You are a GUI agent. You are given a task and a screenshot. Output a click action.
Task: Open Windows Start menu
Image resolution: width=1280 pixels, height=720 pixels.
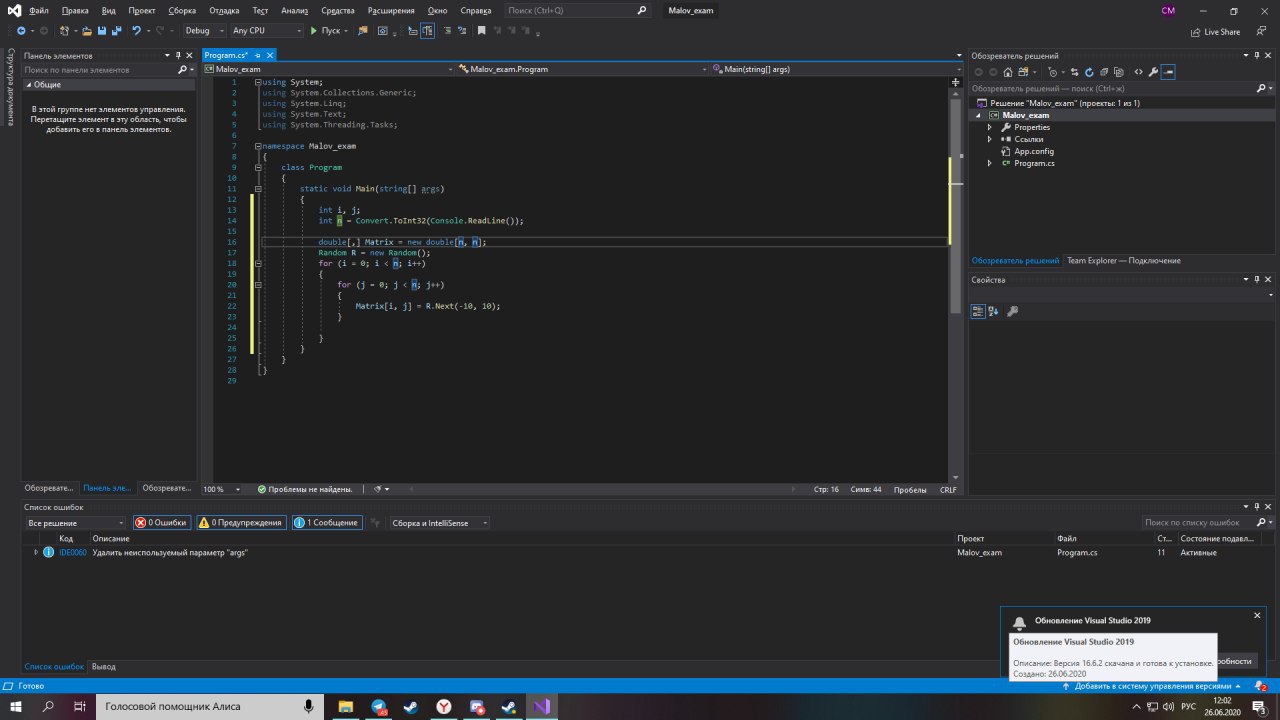click(x=16, y=706)
